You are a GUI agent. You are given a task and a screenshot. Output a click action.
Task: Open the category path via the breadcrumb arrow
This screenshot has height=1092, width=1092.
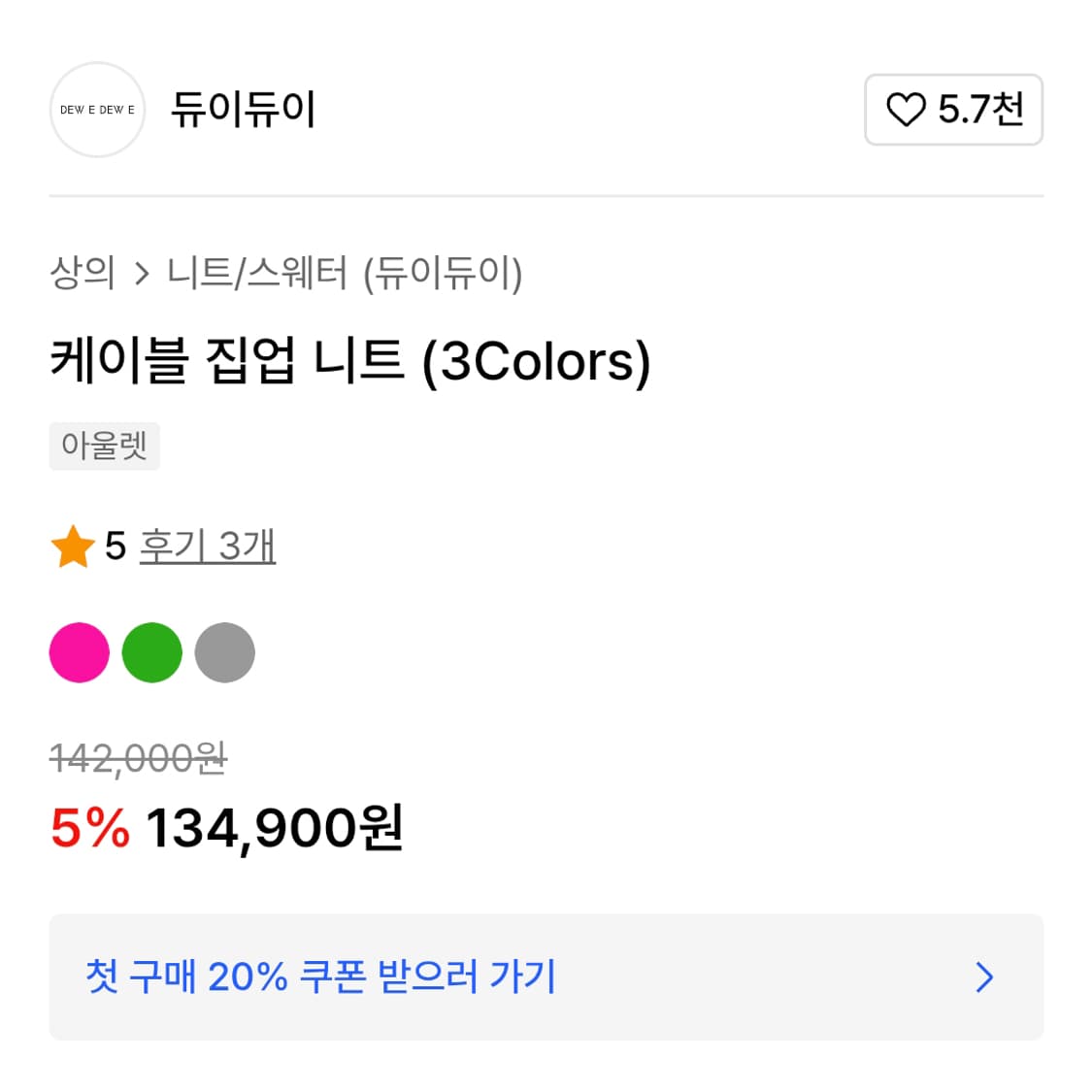pos(142,275)
